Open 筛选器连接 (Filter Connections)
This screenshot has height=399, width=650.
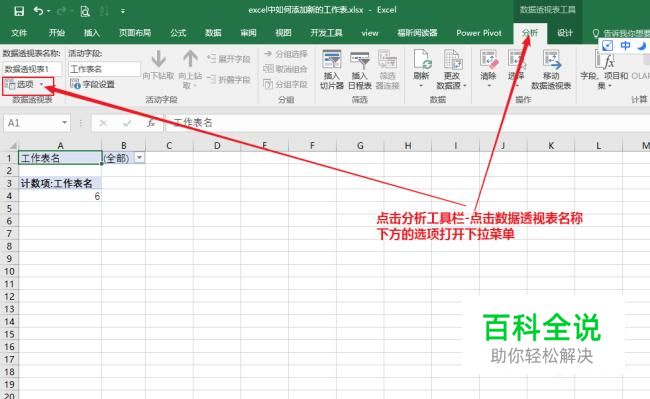pos(387,69)
